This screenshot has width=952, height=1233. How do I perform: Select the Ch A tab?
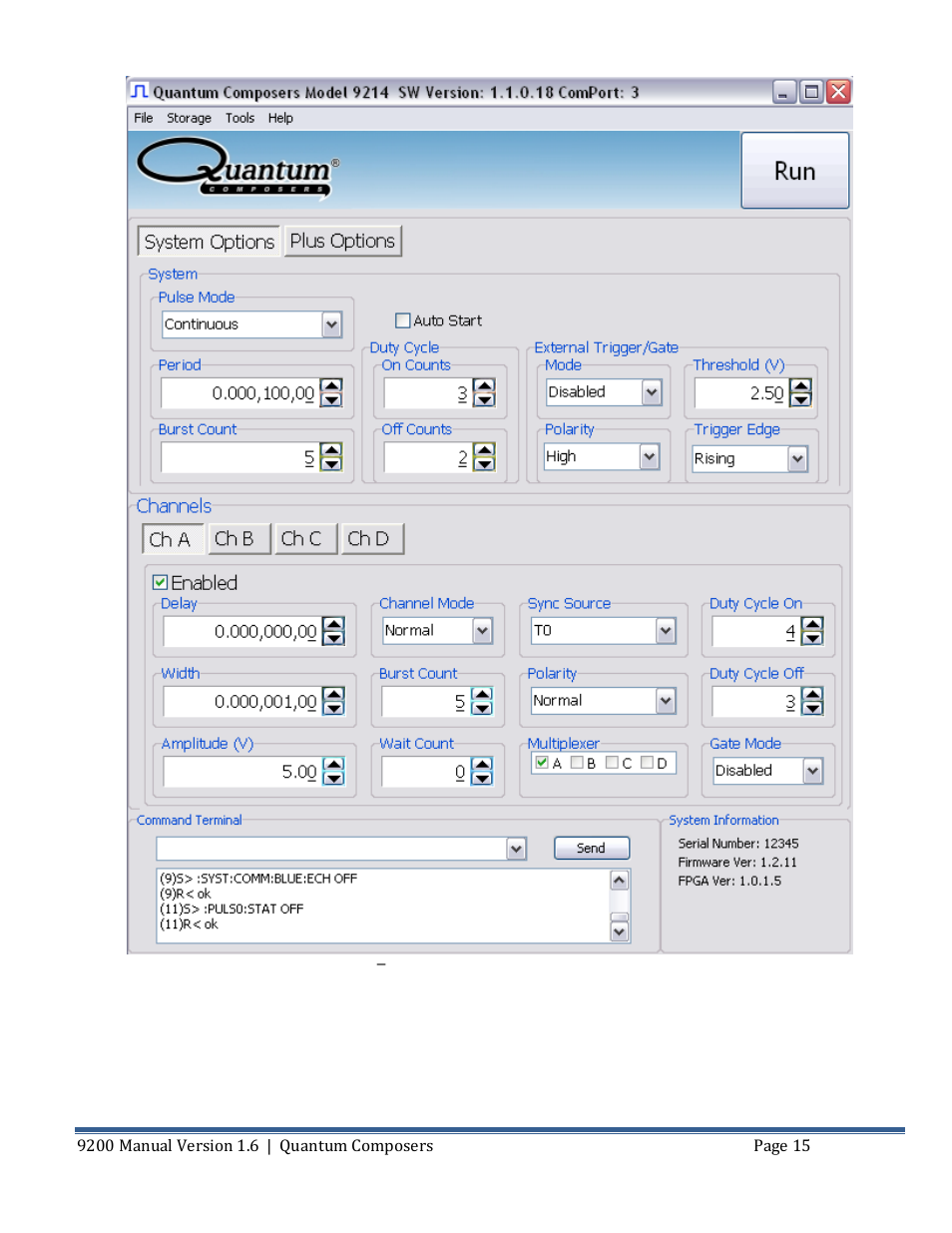(172, 539)
